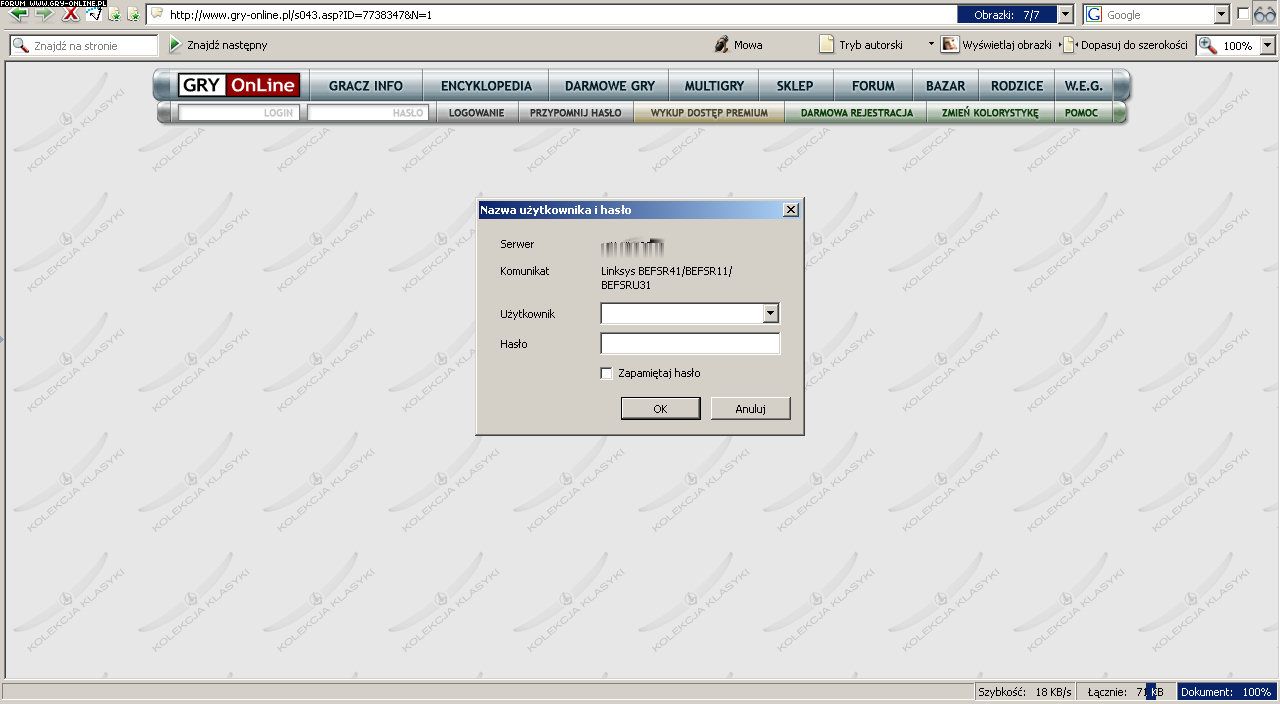Click Anuluj to cancel the dialog
1280x704 pixels.
point(750,408)
